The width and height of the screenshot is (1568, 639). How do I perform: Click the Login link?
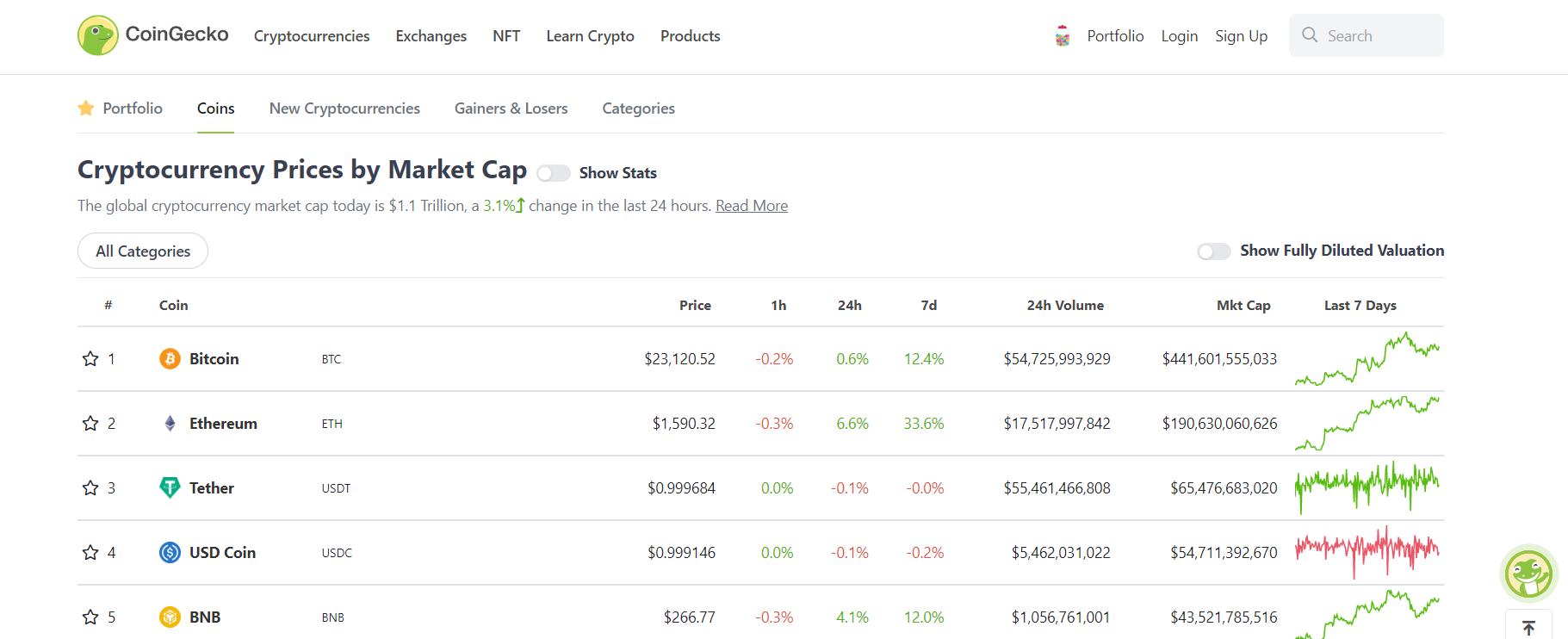click(1180, 36)
